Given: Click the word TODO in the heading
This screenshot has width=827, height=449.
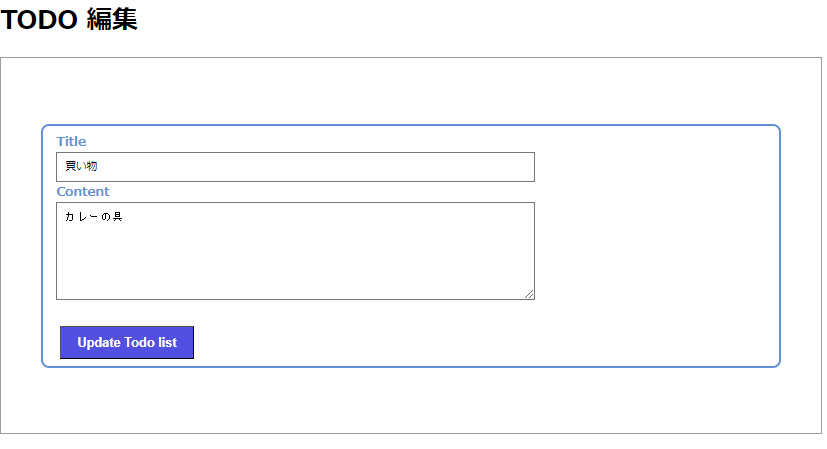Looking at the screenshot, I should (x=39, y=19).
